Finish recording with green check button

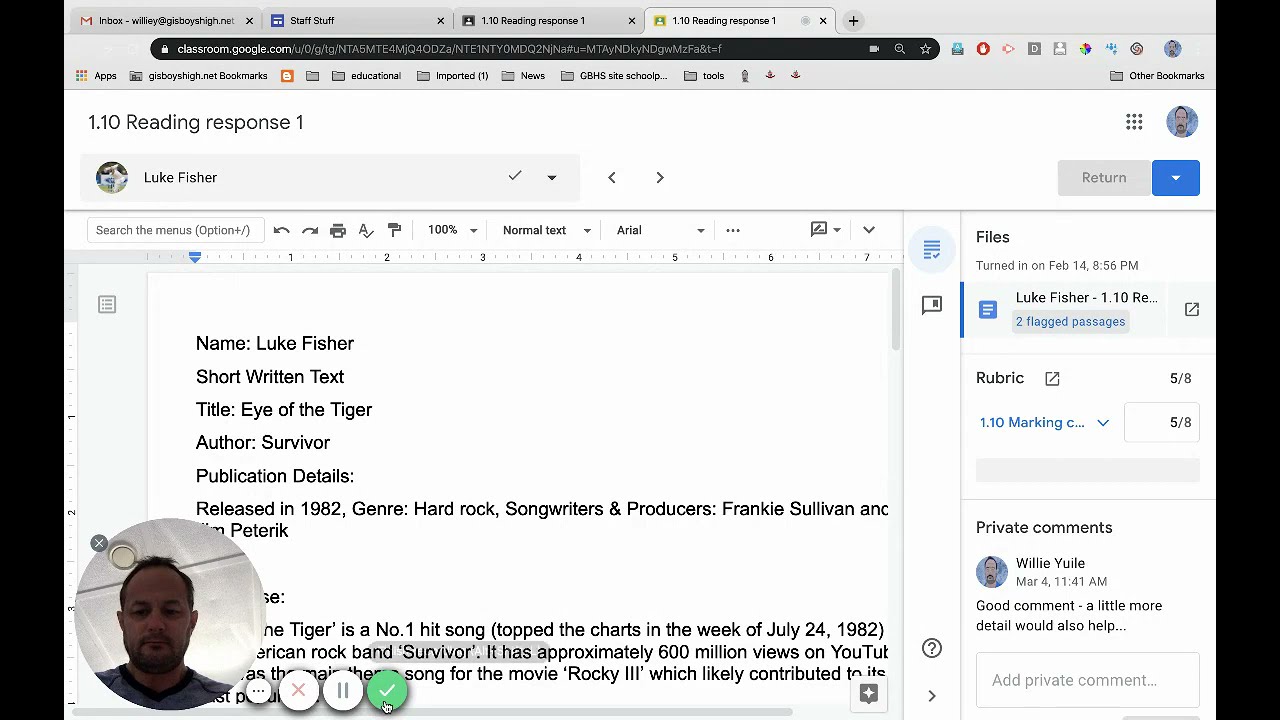click(387, 691)
